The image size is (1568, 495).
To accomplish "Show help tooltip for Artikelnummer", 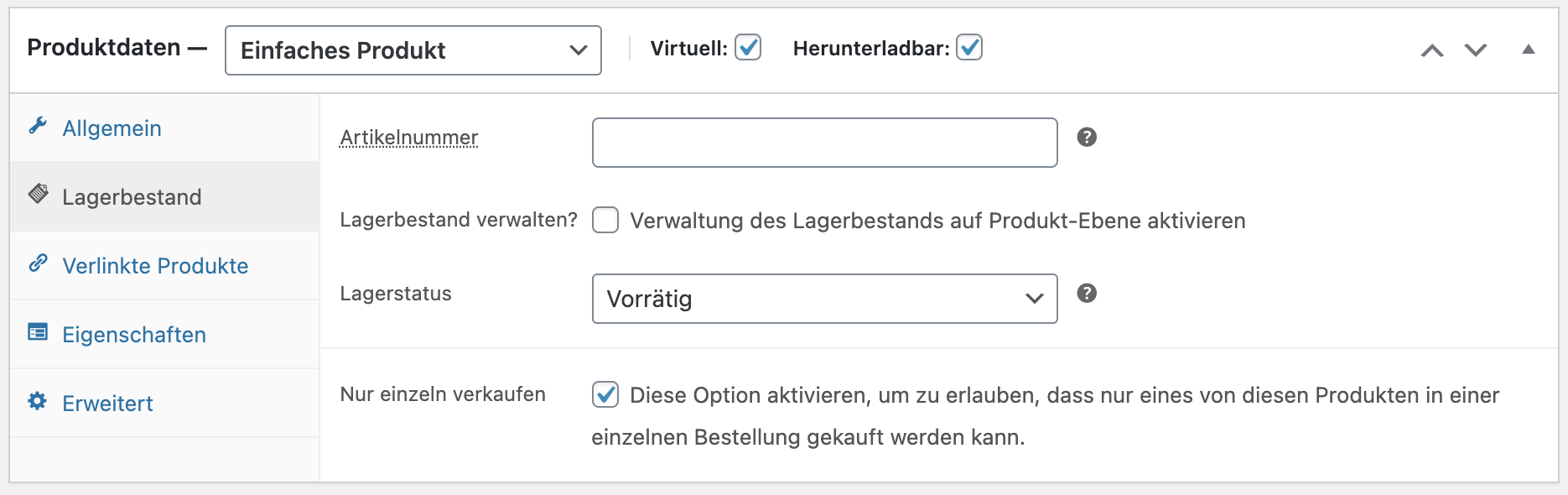I will (x=1087, y=138).
